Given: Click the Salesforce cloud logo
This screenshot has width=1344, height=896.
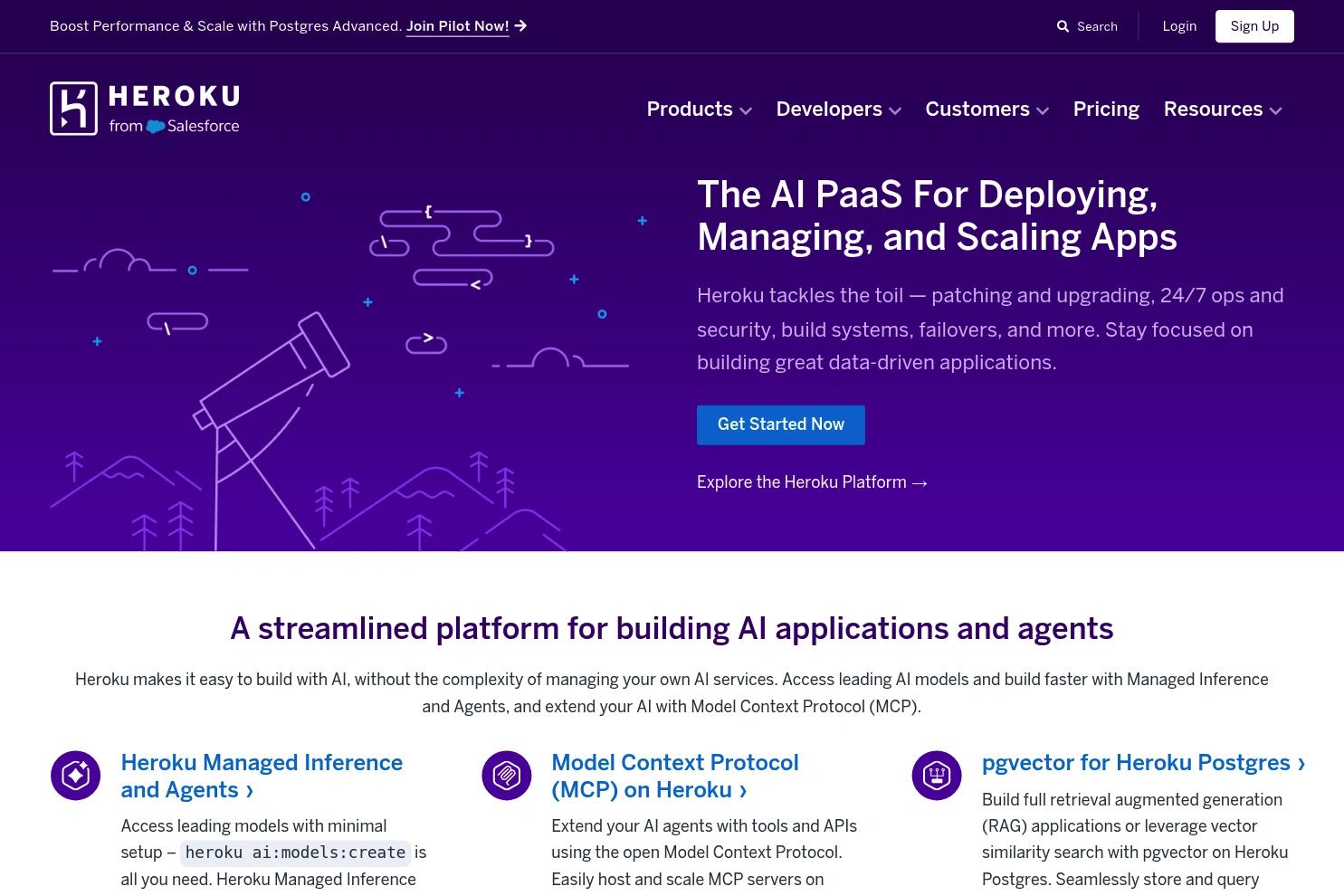Looking at the screenshot, I should coord(156,127).
